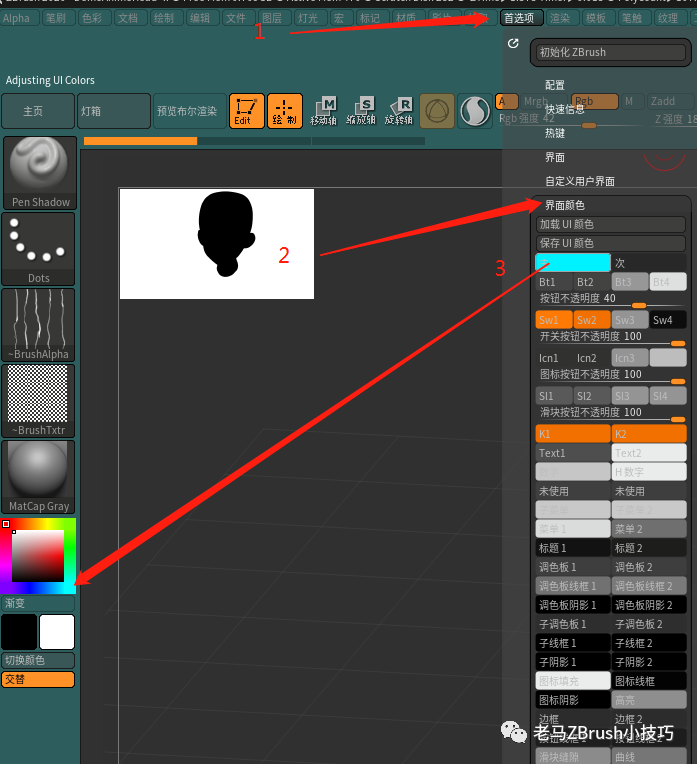Expand the 配置 config section
697x764 pixels.
[x=555, y=85]
